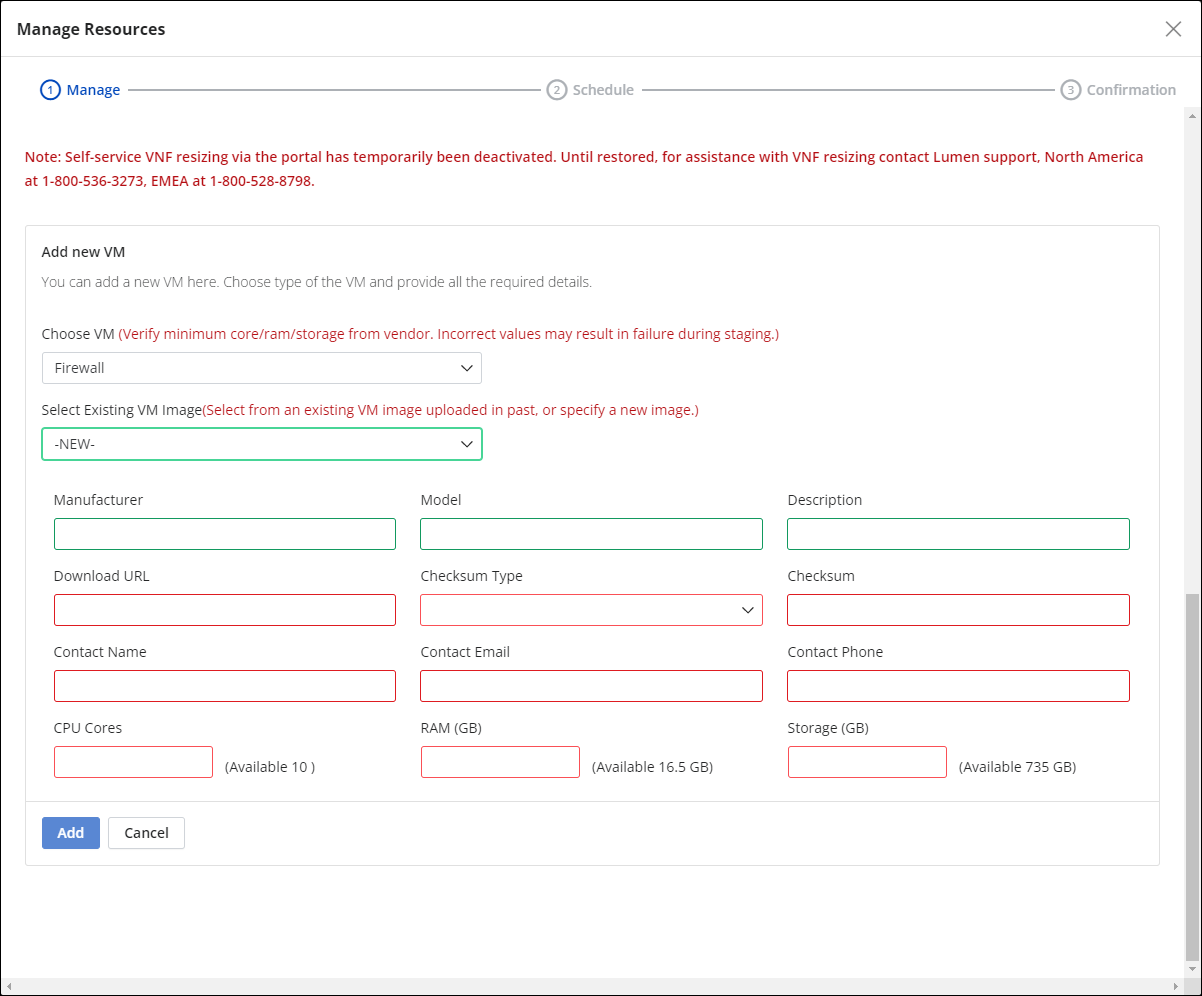Viewport: 1202px width, 996px height.
Task: Click the blue Add button
Action: click(x=71, y=833)
